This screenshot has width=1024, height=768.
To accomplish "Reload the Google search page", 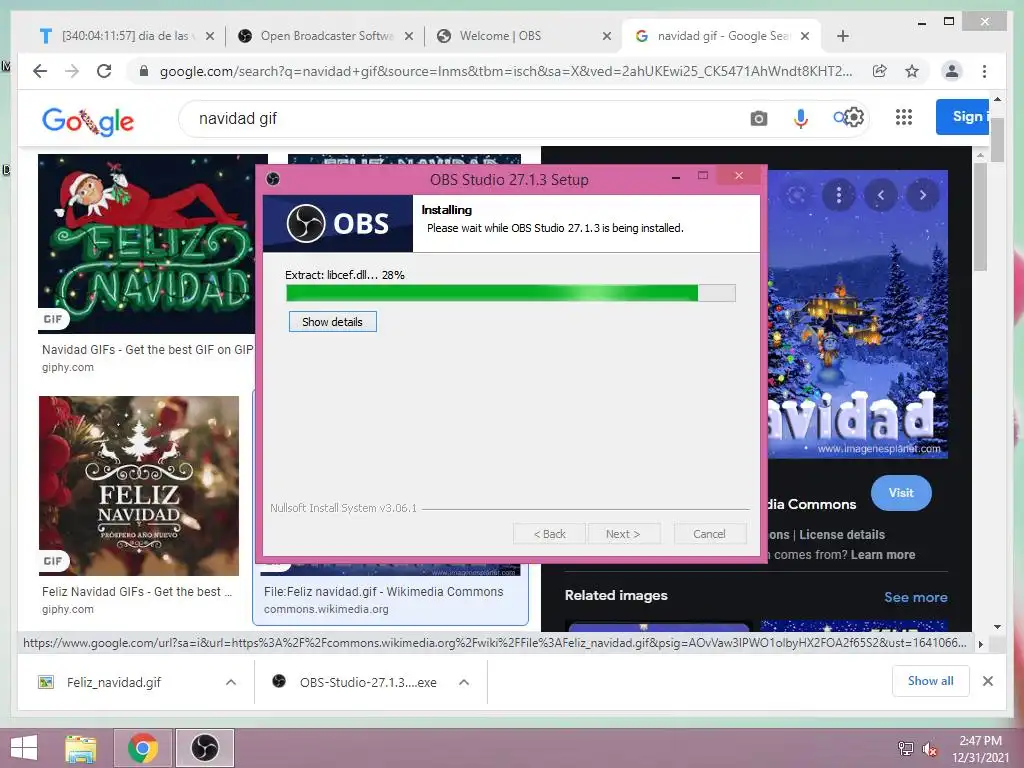I will (x=104, y=71).
